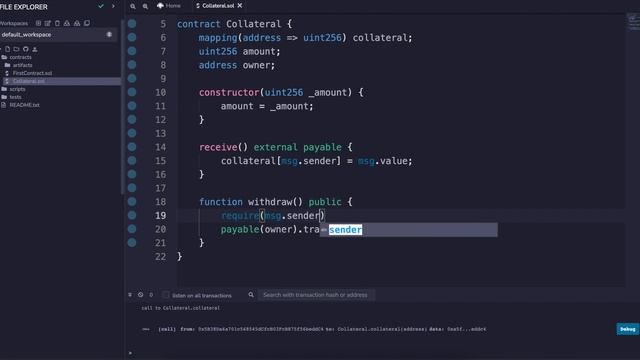Click the terminal search magnifier icon
The height and width of the screenshot is (360, 640).
[251, 295]
